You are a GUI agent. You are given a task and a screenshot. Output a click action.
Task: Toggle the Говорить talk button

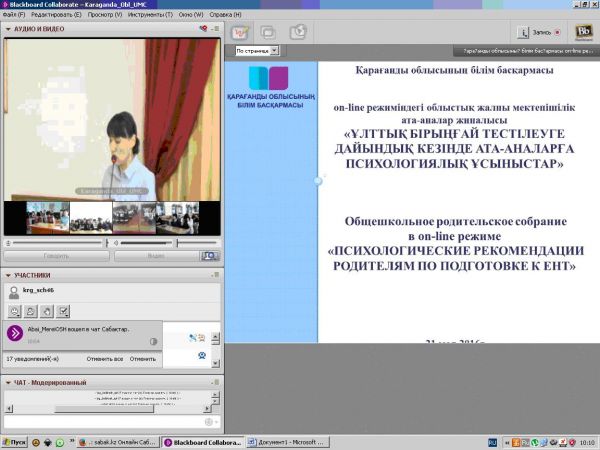56,255
